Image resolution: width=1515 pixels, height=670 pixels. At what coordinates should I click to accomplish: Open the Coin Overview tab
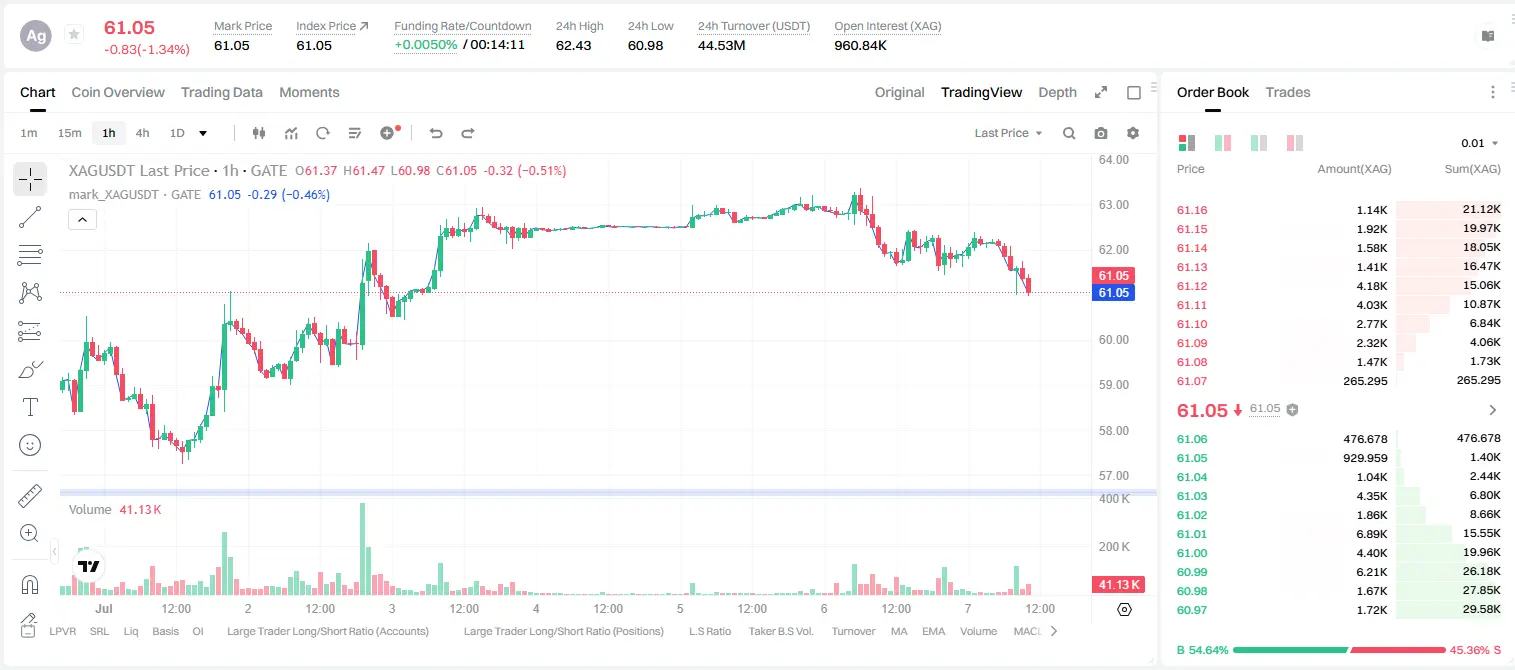118,92
